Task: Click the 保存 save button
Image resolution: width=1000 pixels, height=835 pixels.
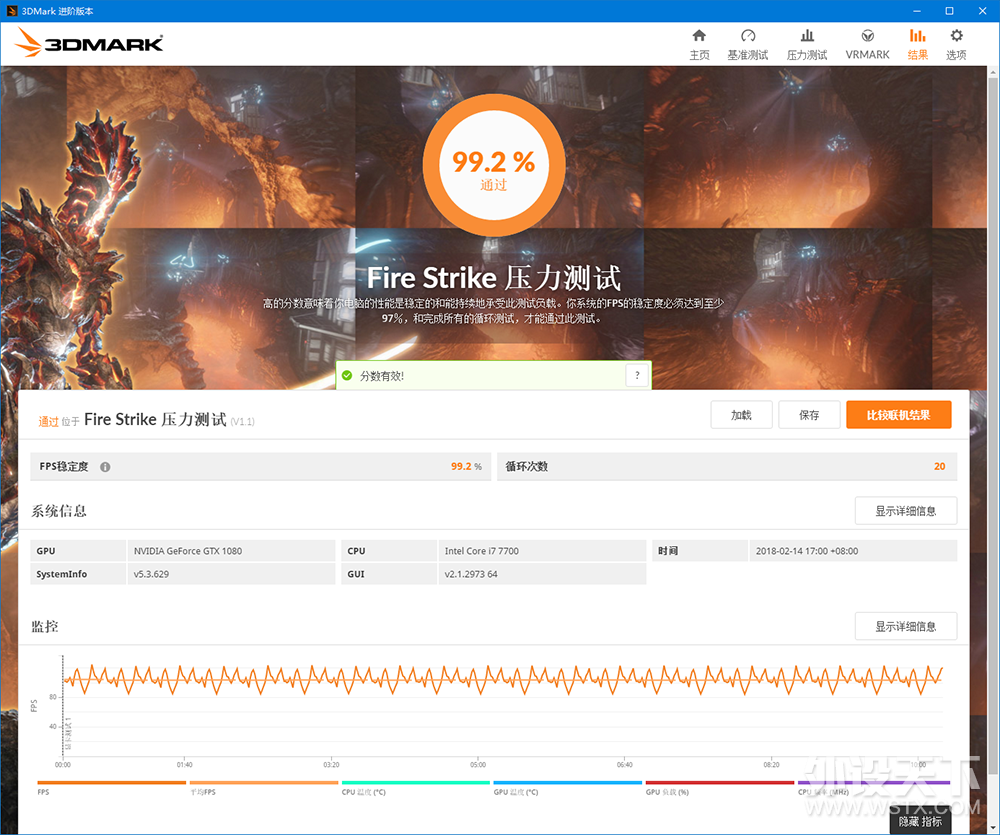Action: click(x=809, y=415)
